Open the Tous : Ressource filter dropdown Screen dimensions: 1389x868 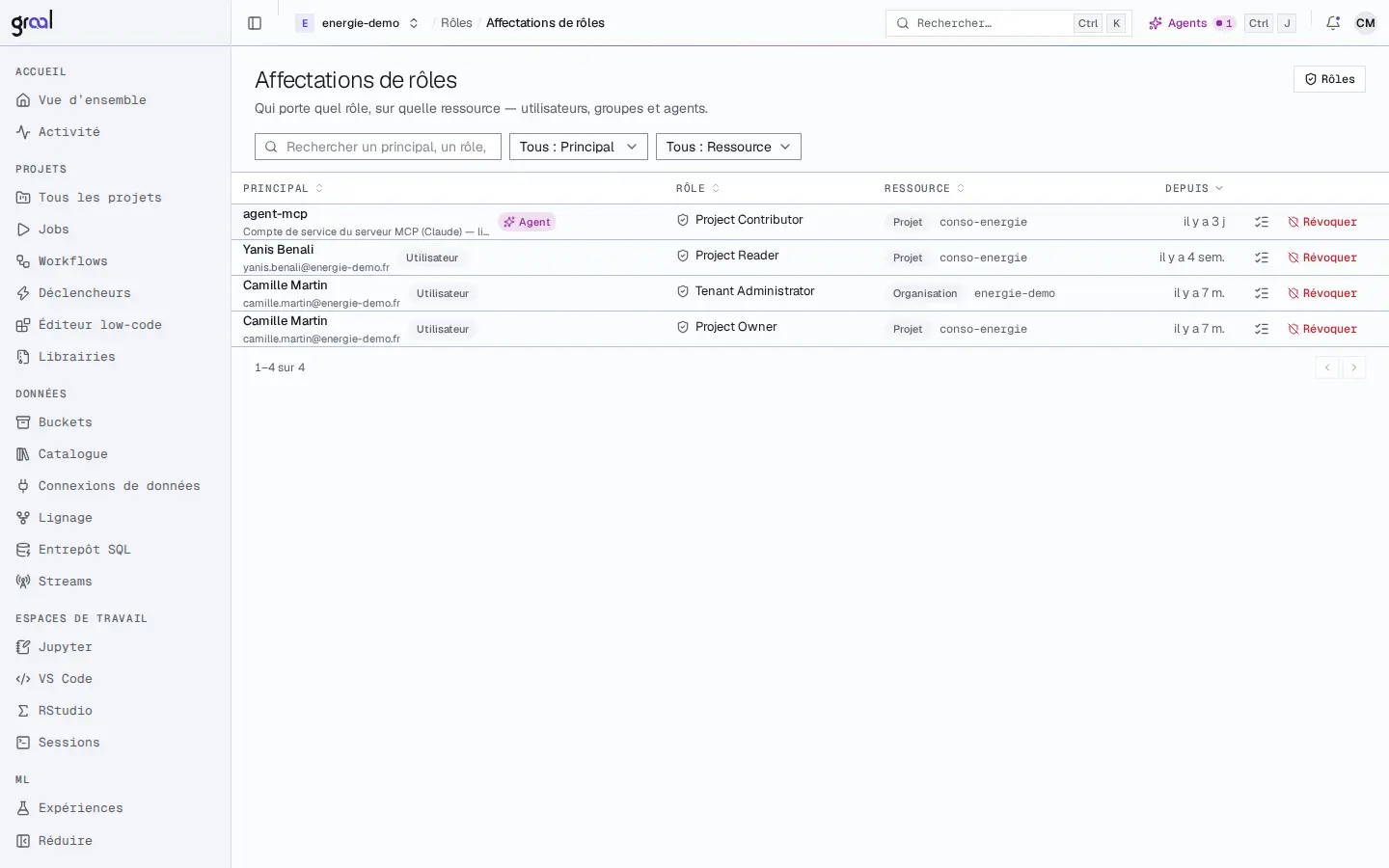[728, 147]
